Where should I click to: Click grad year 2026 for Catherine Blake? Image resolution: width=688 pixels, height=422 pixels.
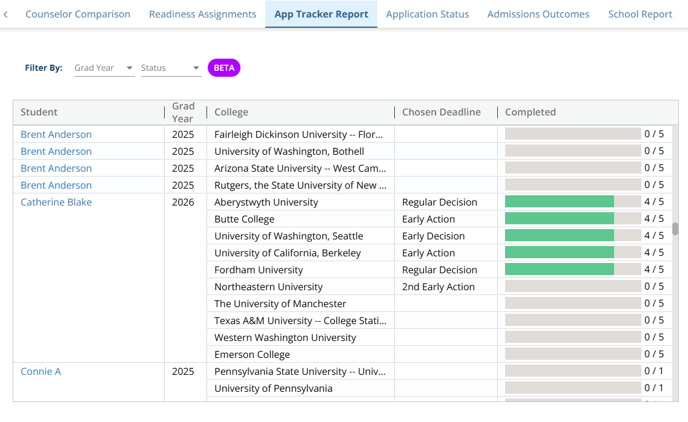pyautogui.click(x=183, y=202)
